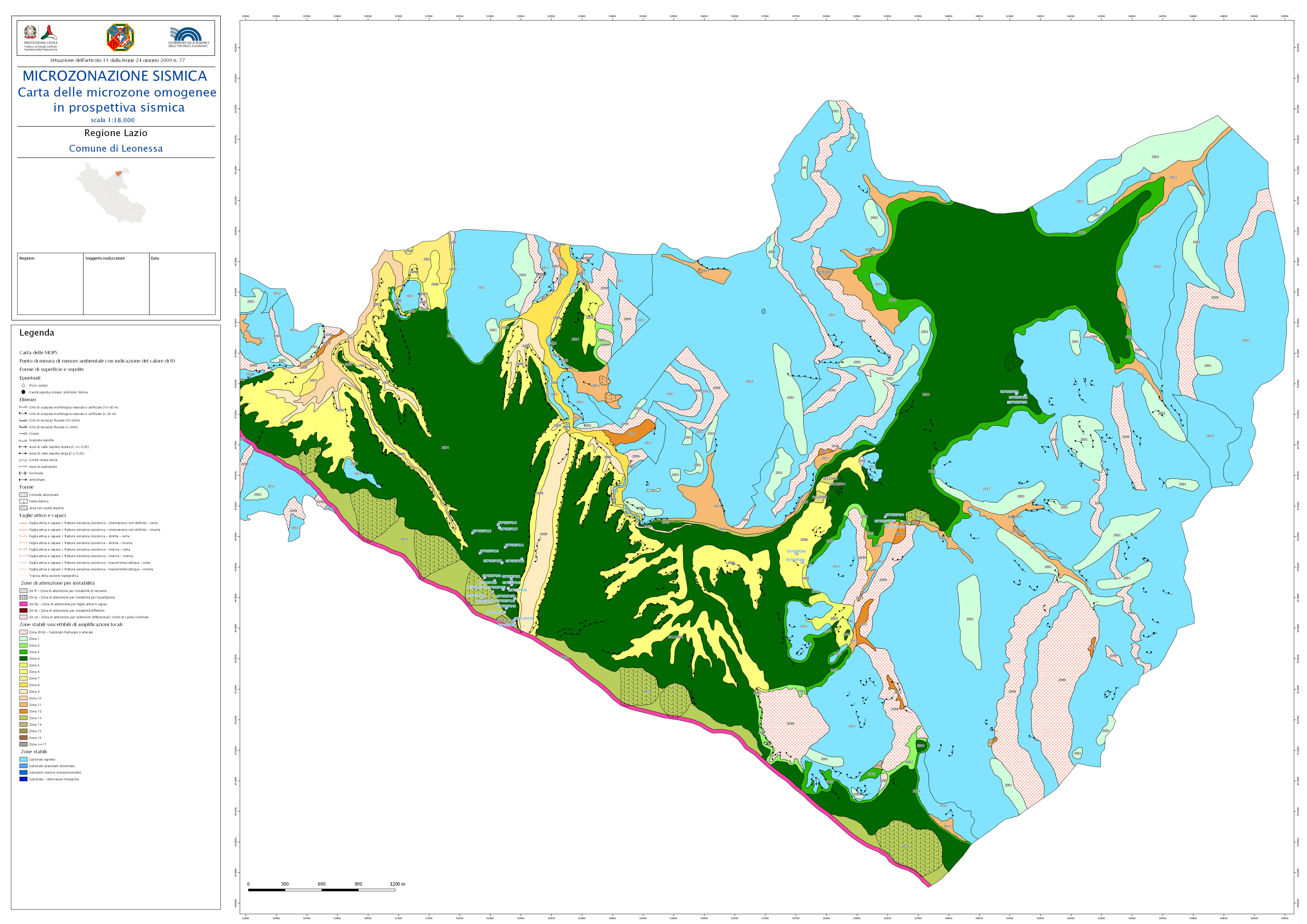Click the 1200 m scale bar
Image resolution: width=1307 pixels, height=924 pixels.
[322, 890]
